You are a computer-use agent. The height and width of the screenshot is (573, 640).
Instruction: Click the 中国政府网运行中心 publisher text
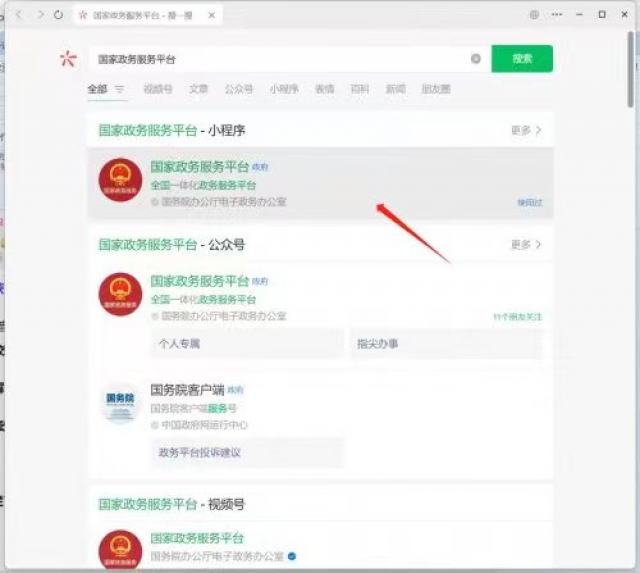click(x=204, y=425)
